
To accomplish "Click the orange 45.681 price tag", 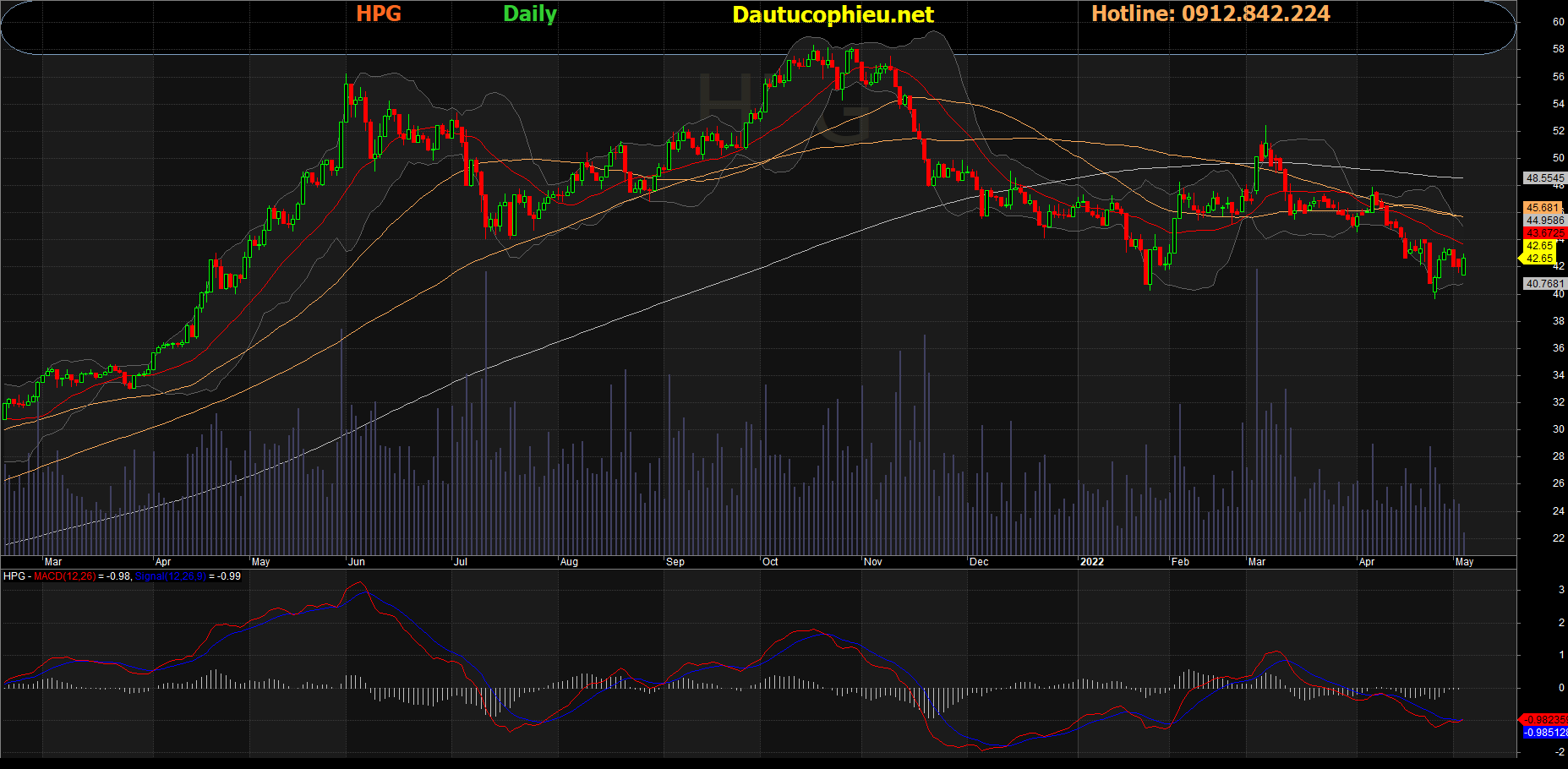I will (1543, 208).
